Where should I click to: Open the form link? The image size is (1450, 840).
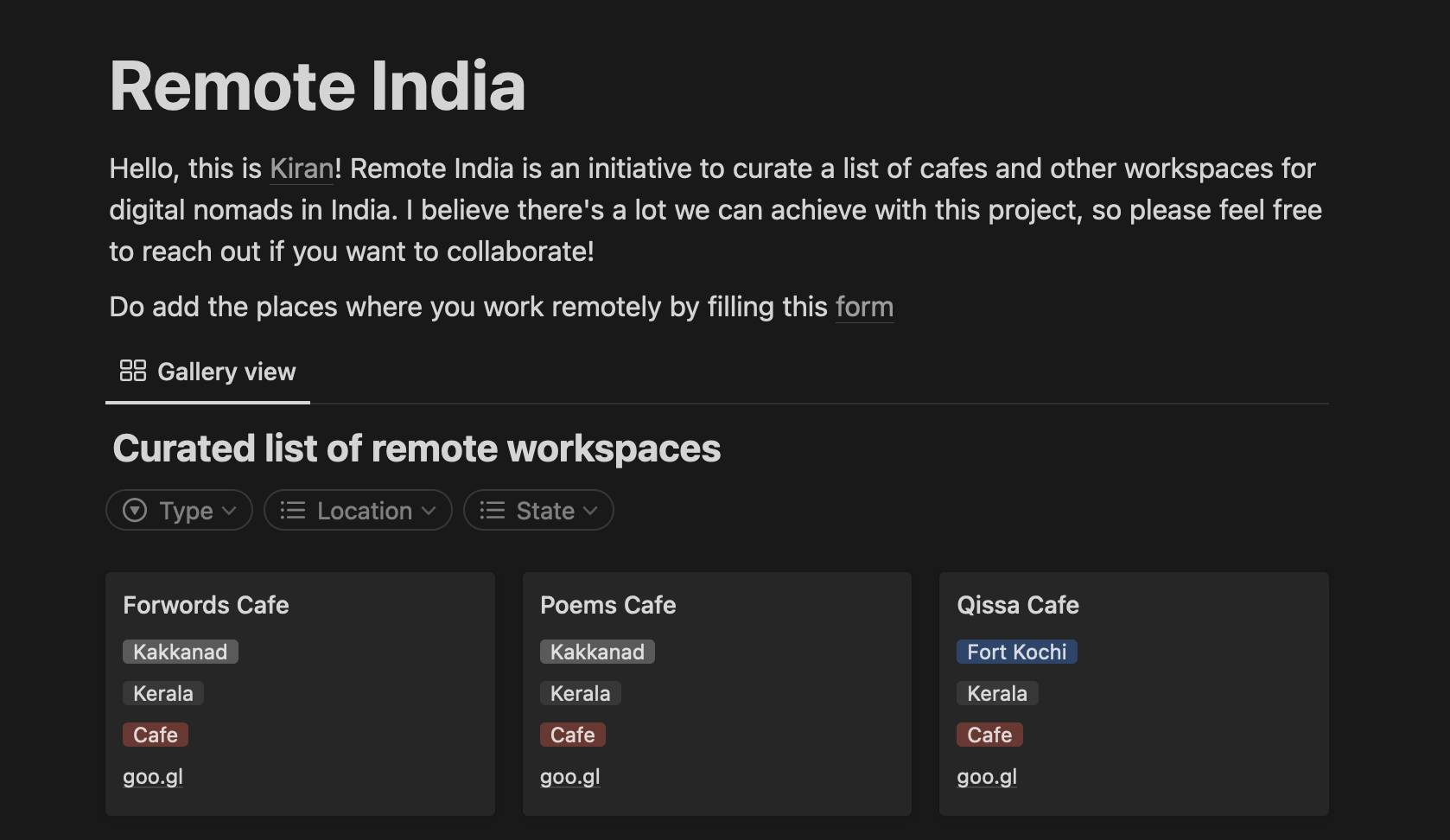865,307
